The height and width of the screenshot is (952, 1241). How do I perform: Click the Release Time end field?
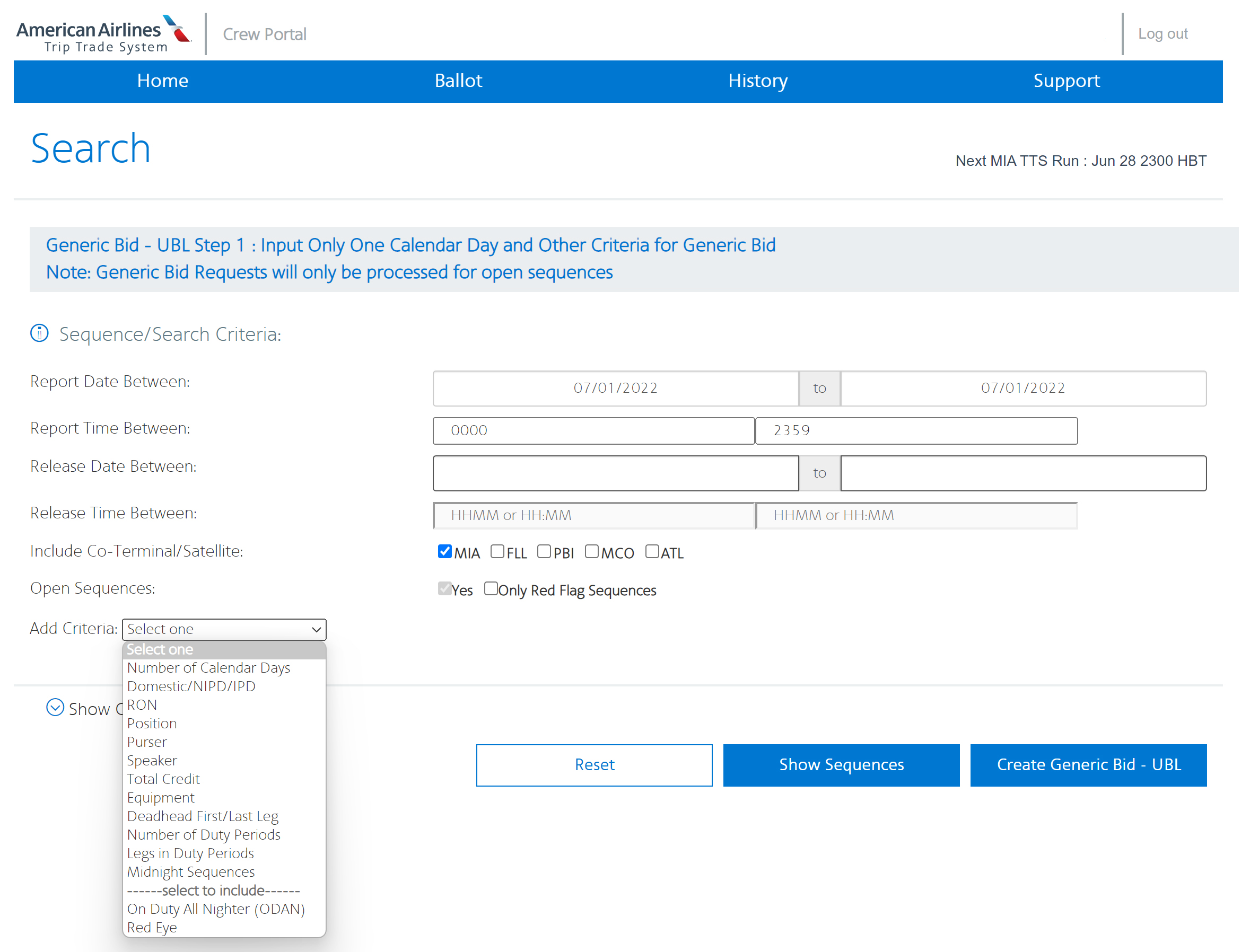tap(916, 516)
